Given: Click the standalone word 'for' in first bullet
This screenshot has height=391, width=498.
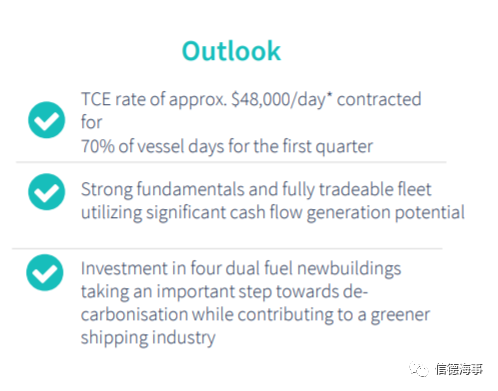Looking at the screenshot, I should click(x=92, y=122).
